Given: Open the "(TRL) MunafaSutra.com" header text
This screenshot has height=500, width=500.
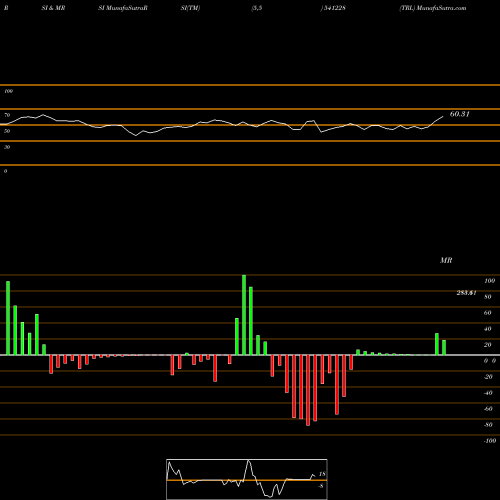Looking at the screenshot, I should (433, 8).
